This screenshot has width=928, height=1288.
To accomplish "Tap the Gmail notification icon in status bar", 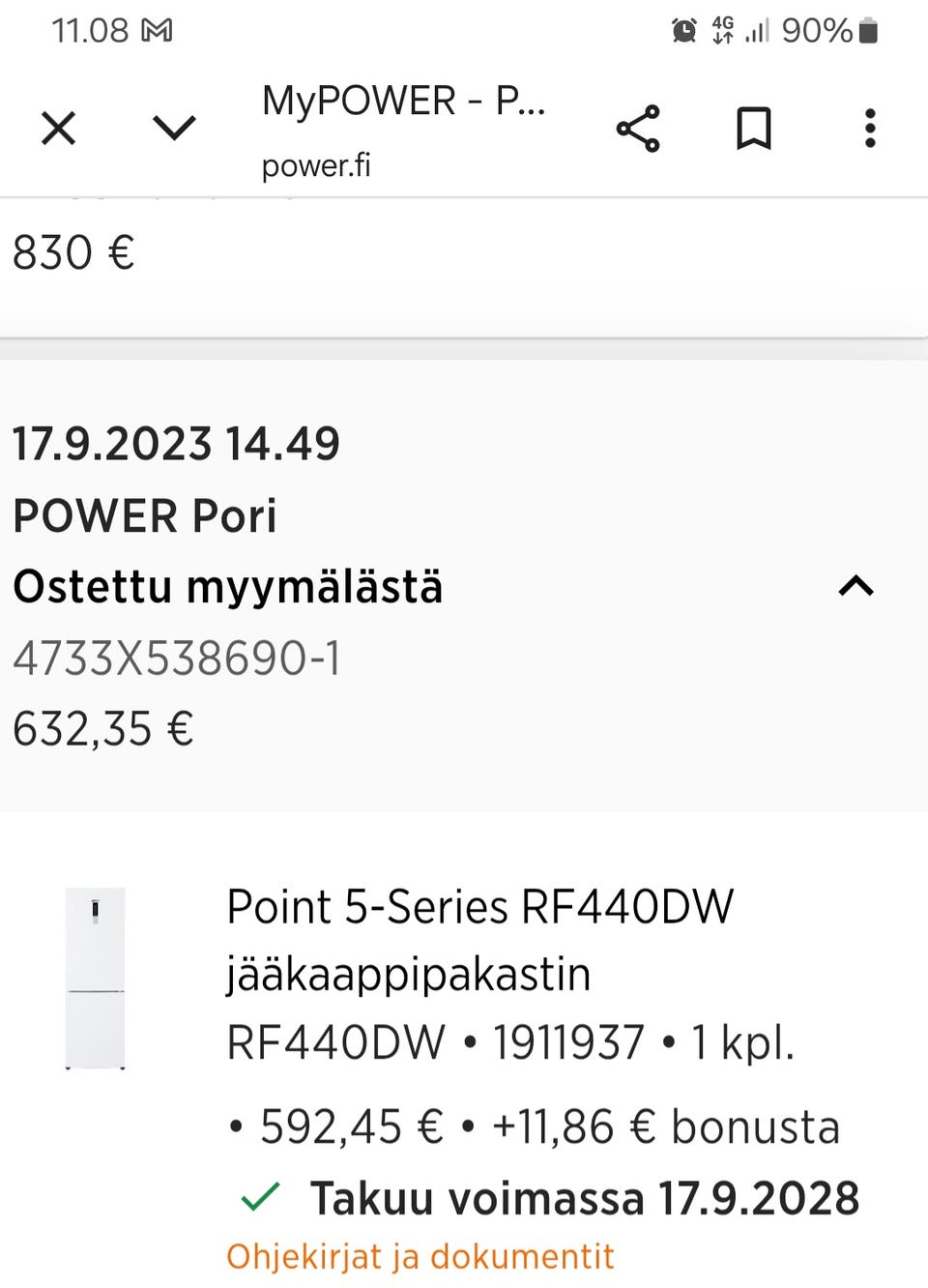I will (x=157, y=31).
